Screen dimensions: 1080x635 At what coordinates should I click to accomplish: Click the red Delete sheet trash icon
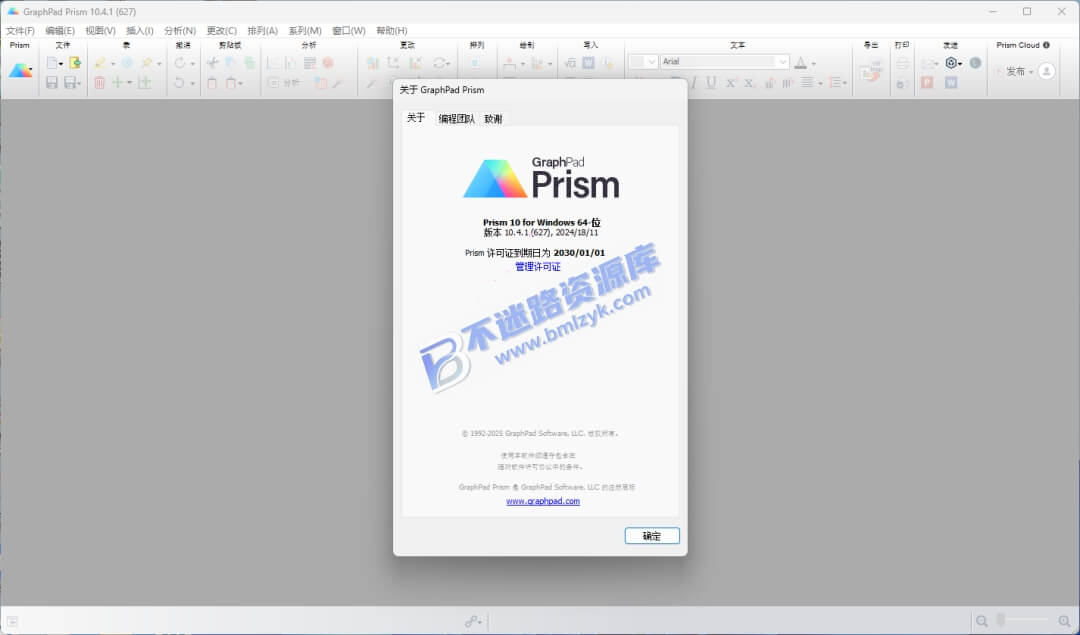(x=99, y=83)
